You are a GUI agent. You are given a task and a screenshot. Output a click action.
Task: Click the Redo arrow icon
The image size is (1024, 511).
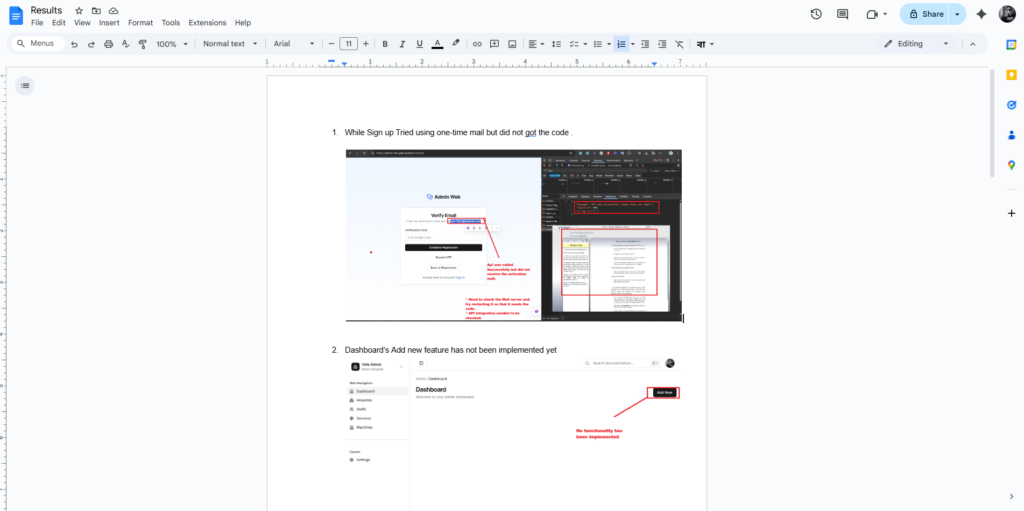(x=91, y=44)
